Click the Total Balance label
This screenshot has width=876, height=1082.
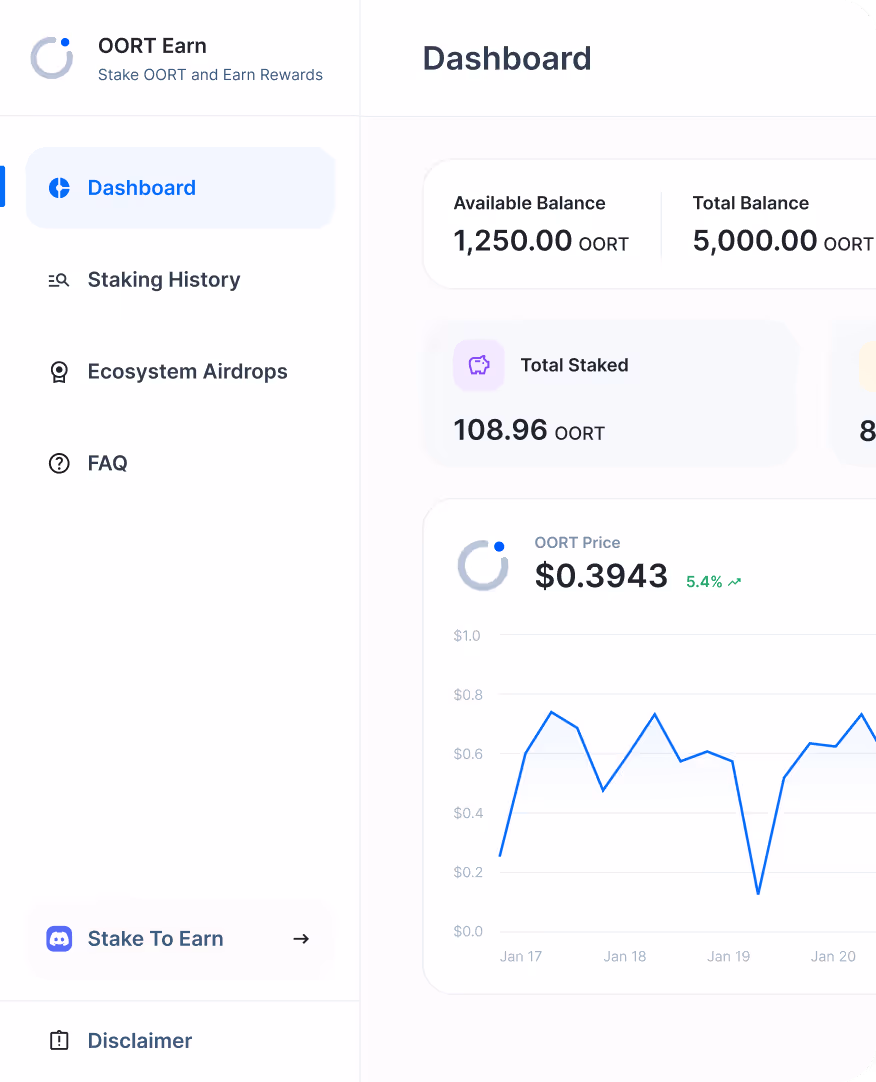tap(751, 203)
